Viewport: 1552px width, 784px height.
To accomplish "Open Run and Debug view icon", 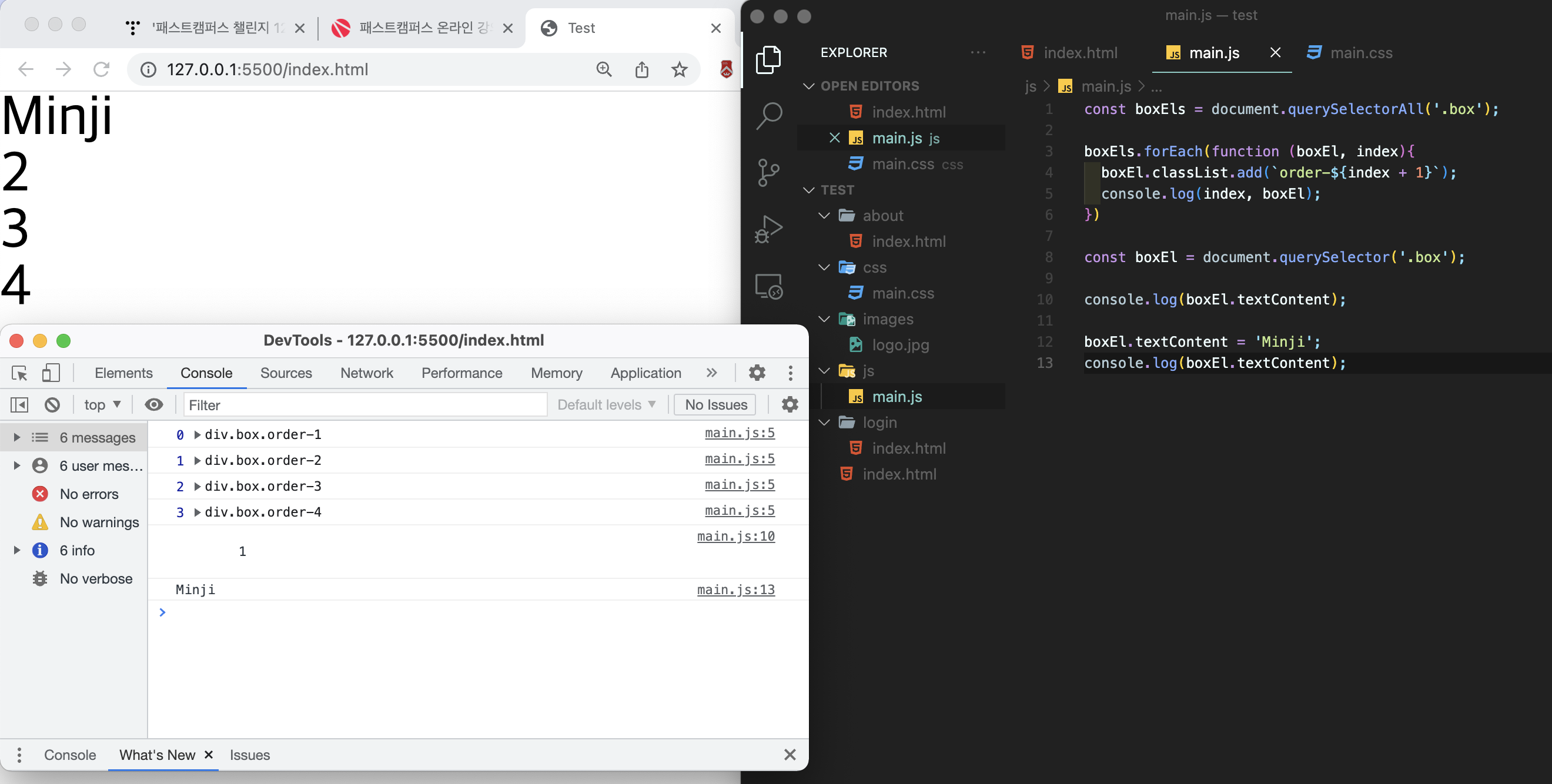I will coord(769,229).
